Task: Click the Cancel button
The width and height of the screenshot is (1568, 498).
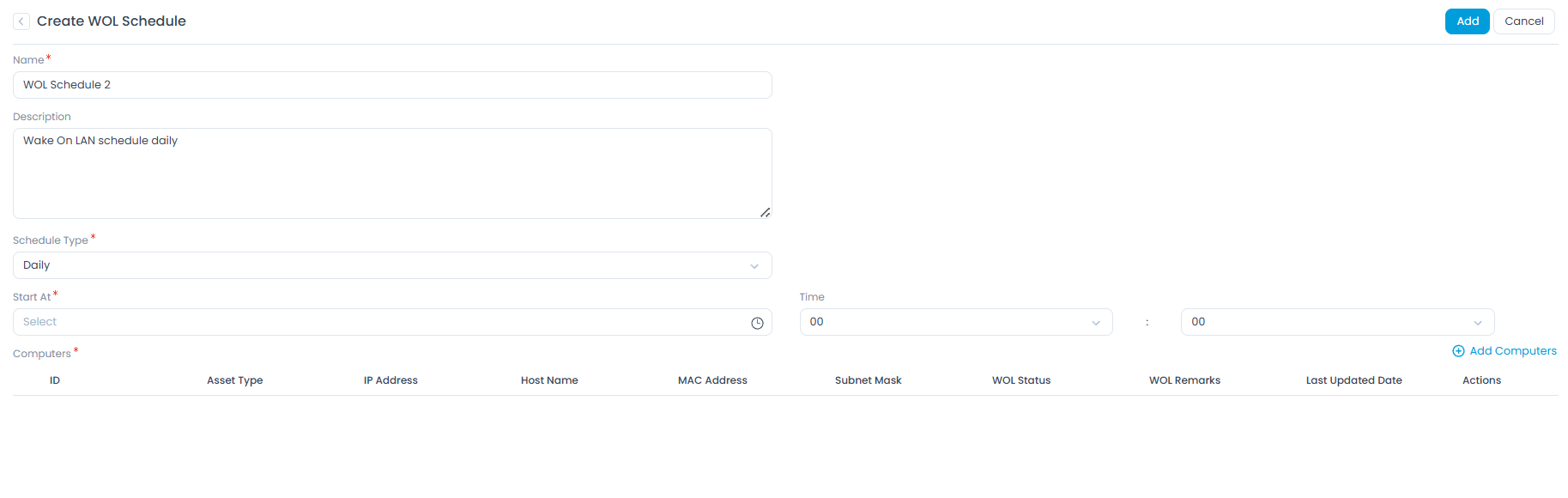Action: [x=1523, y=21]
